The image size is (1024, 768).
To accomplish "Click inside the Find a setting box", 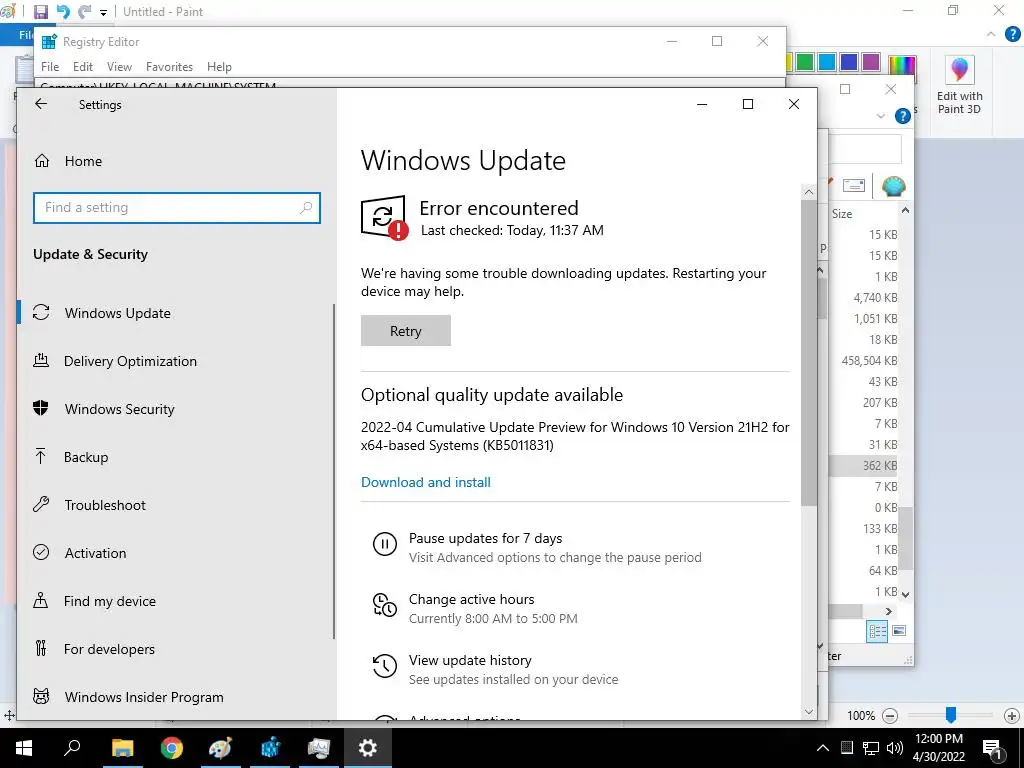I will pyautogui.click(x=176, y=208).
